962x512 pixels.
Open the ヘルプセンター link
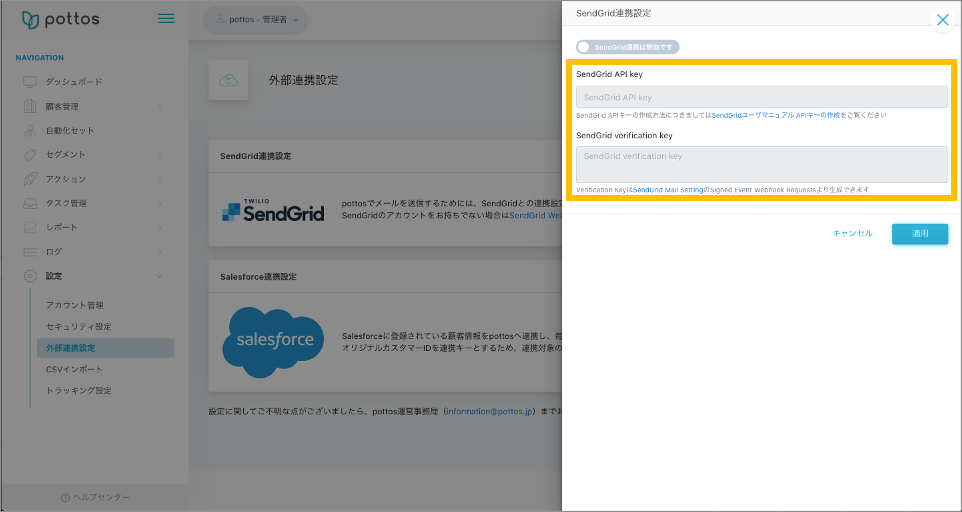95,497
